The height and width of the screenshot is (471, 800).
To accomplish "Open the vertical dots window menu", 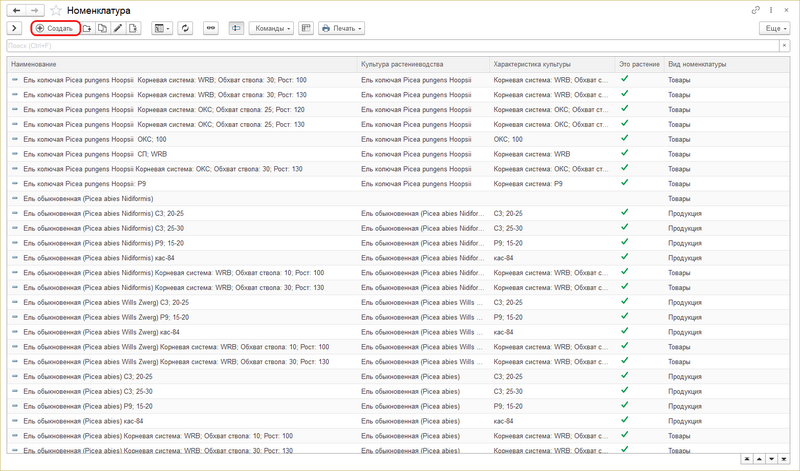I will point(771,10).
